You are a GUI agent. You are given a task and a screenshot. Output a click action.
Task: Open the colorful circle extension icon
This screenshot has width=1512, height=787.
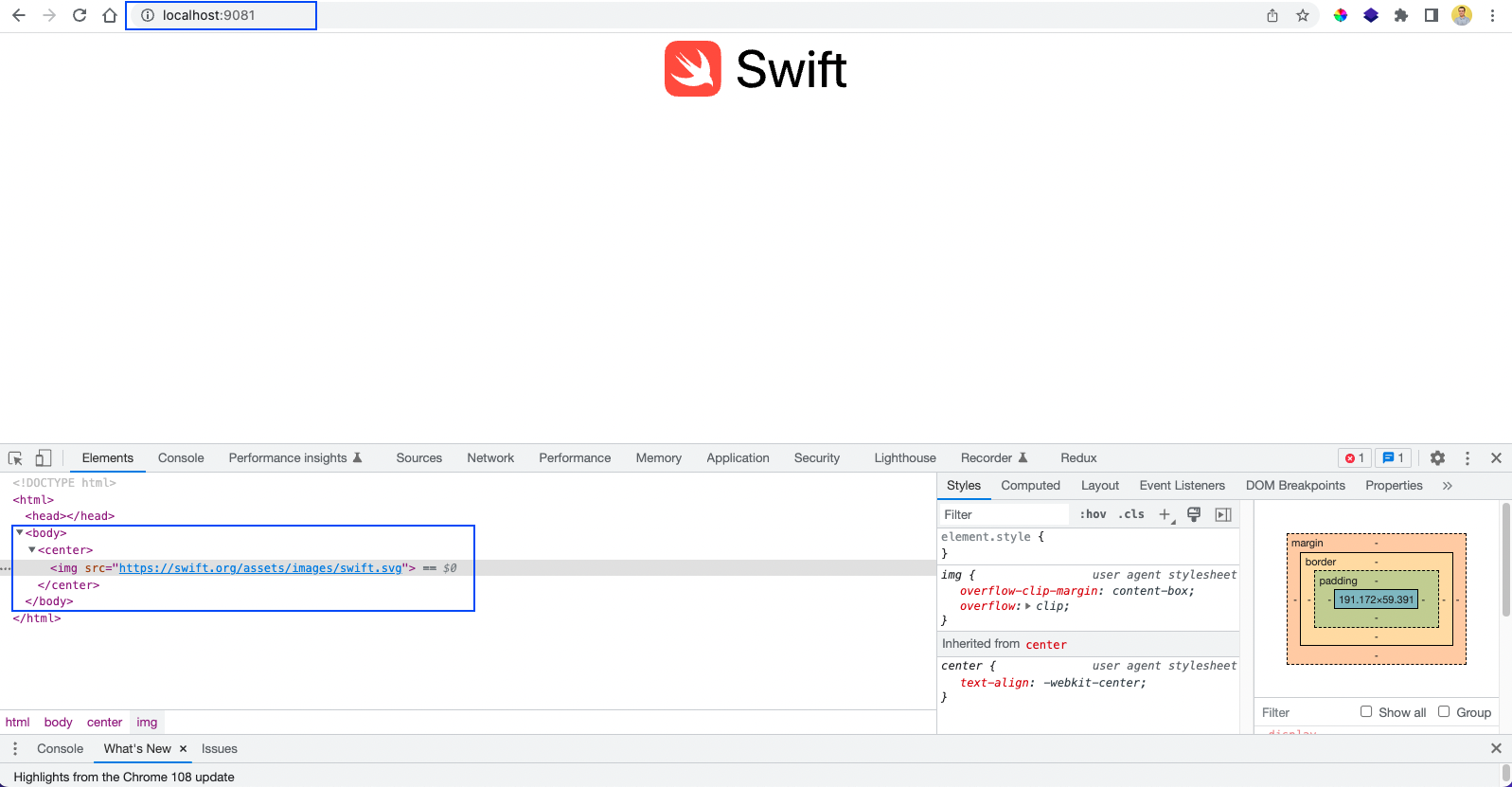[x=1341, y=15]
